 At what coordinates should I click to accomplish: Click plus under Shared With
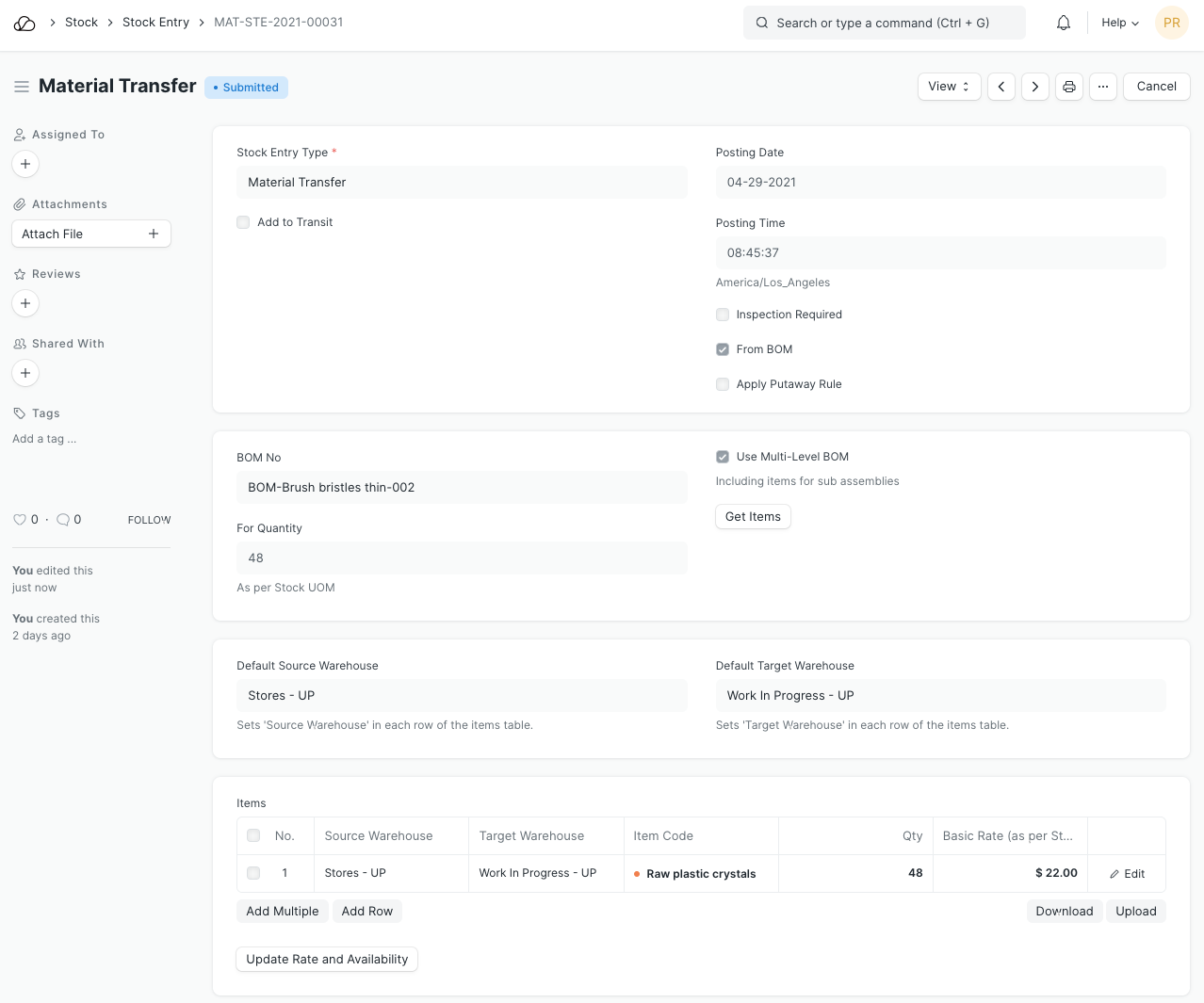coord(25,373)
